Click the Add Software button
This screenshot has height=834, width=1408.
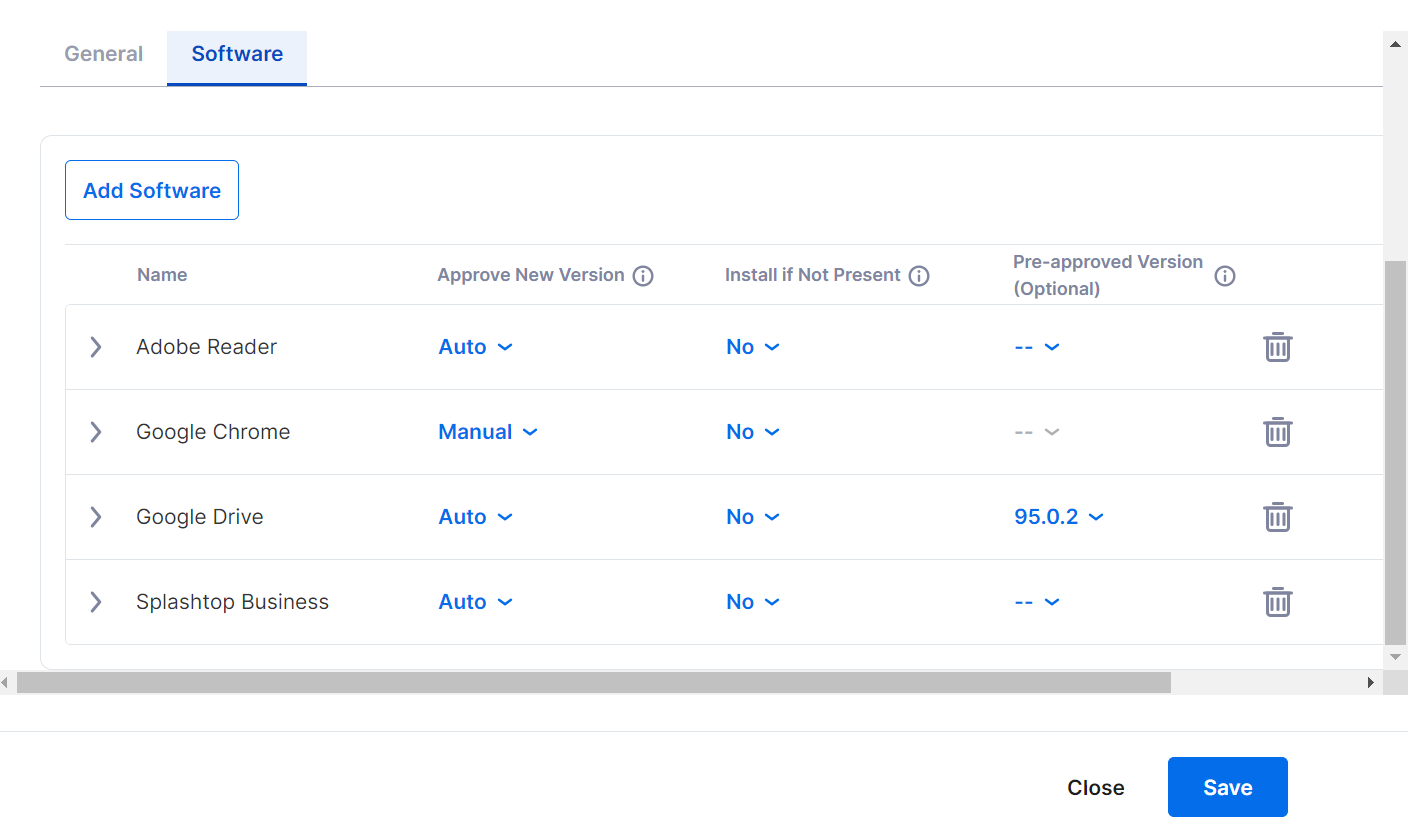152,190
